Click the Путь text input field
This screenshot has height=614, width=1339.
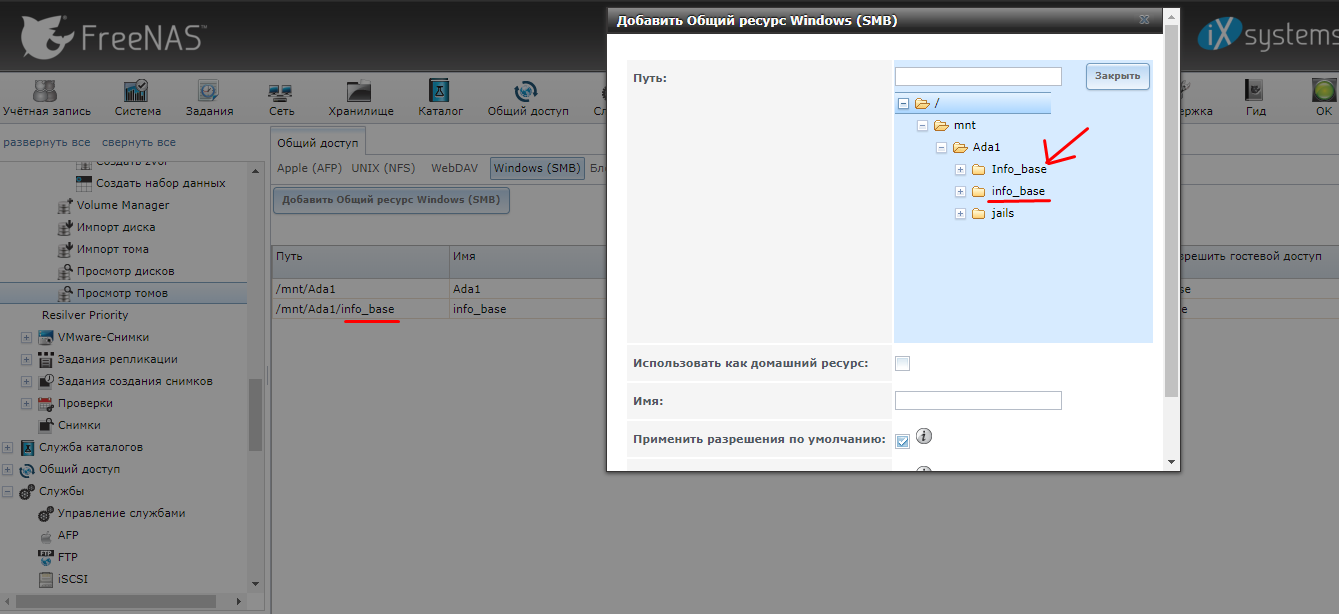pyautogui.click(x=978, y=76)
